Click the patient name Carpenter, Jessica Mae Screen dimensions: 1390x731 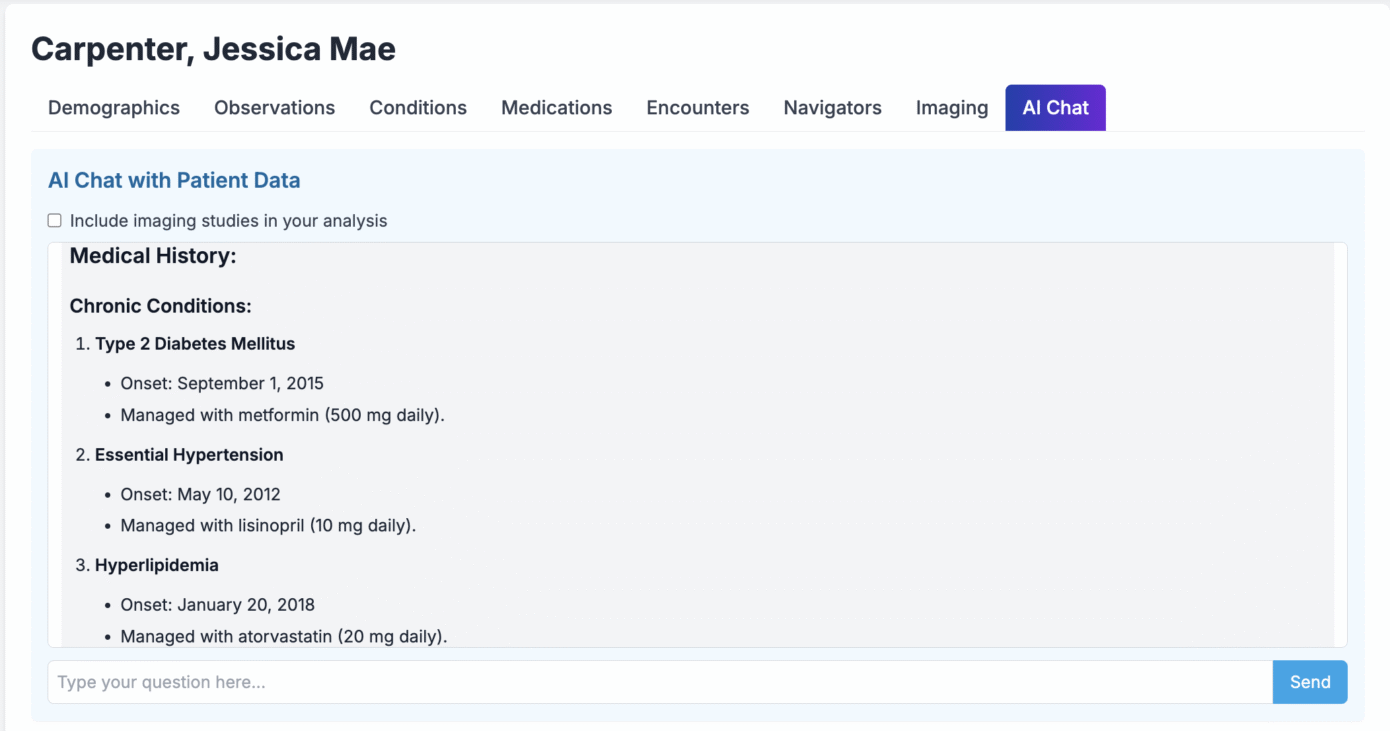point(213,49)
